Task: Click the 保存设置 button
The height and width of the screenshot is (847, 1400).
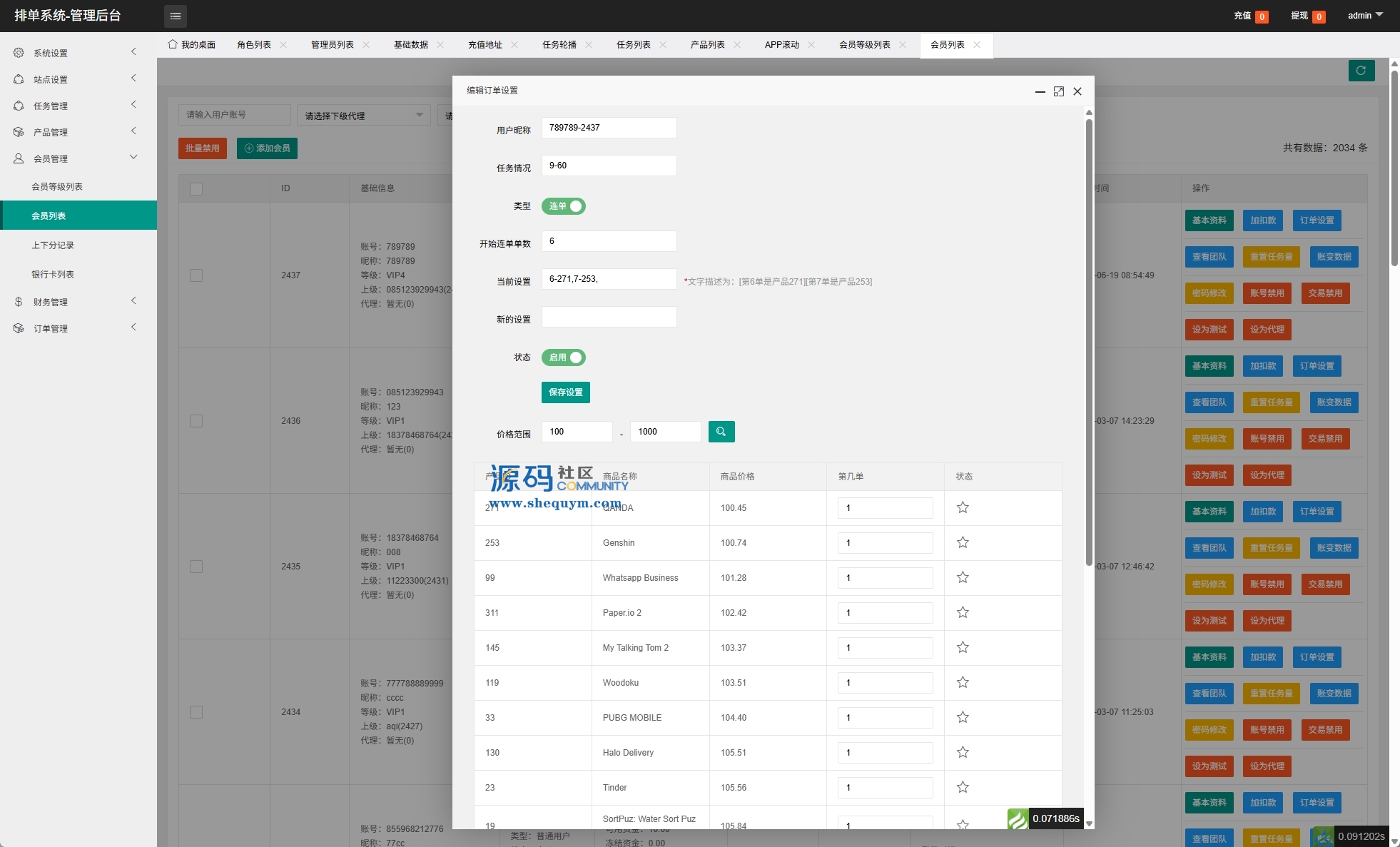Action: pos(565,392)
